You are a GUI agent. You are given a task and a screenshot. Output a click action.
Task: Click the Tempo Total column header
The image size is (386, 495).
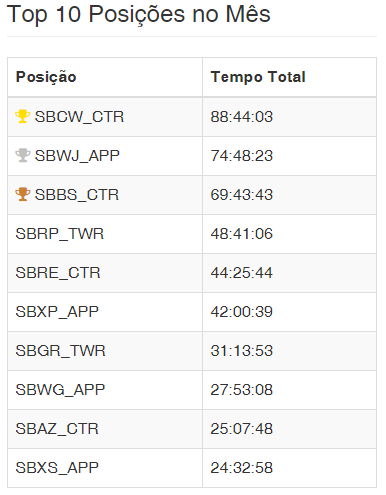tap(258, 77)
